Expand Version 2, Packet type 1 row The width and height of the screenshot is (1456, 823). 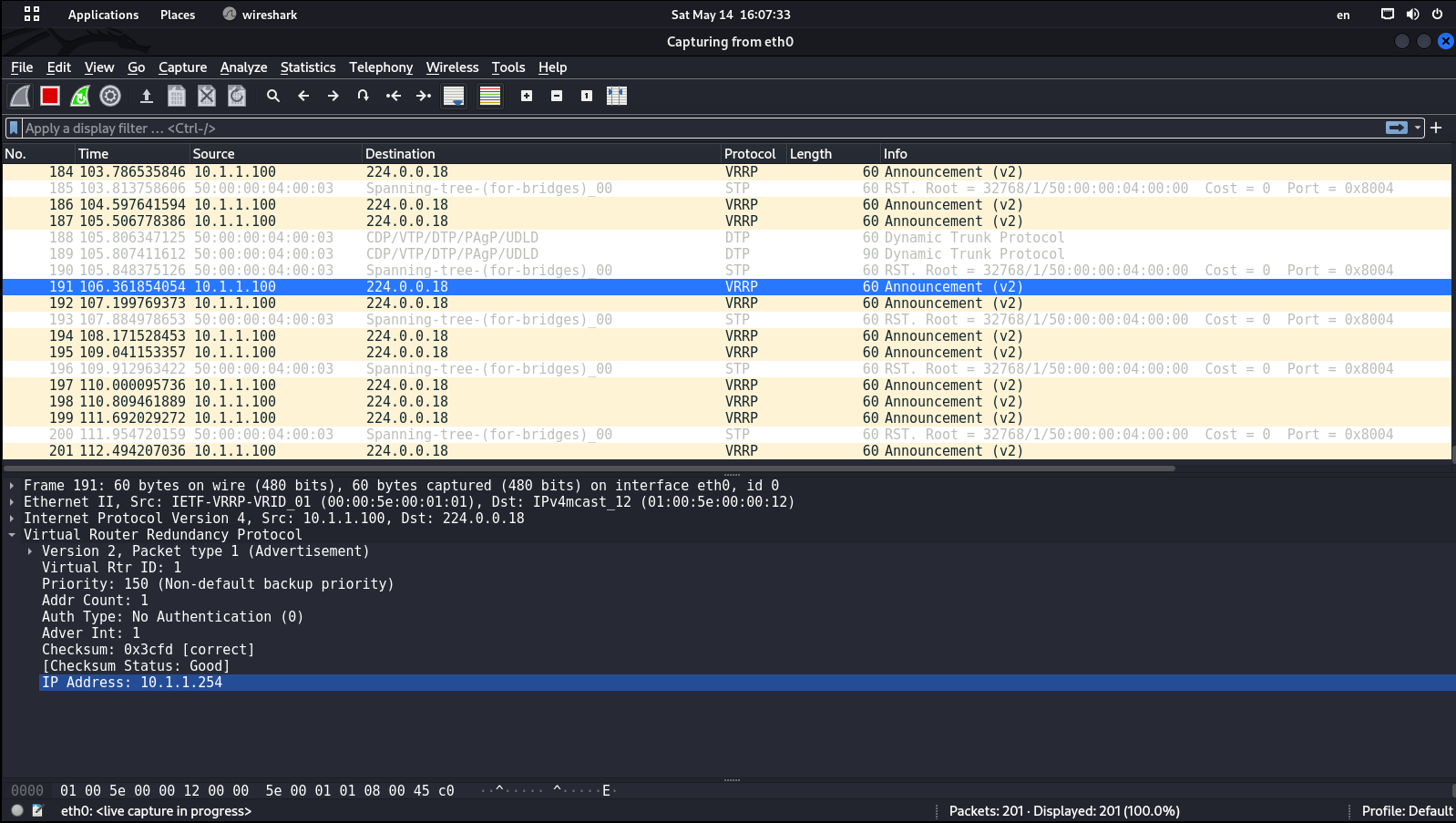pyautogui.click(x=30, y=551)
